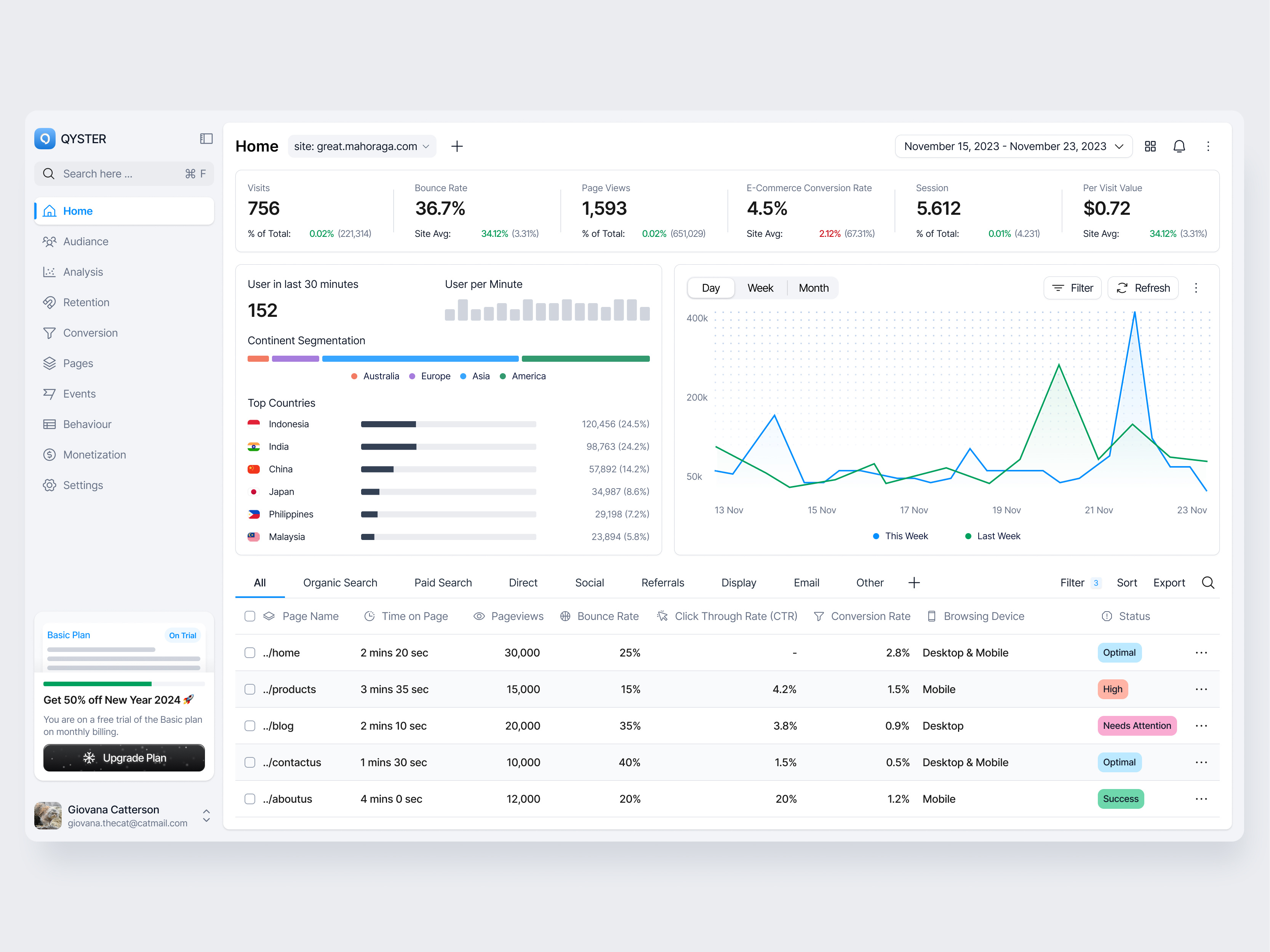Screen dimensions: 1270x952
Task: Click Export above the table
Action: pos(1169,583)
